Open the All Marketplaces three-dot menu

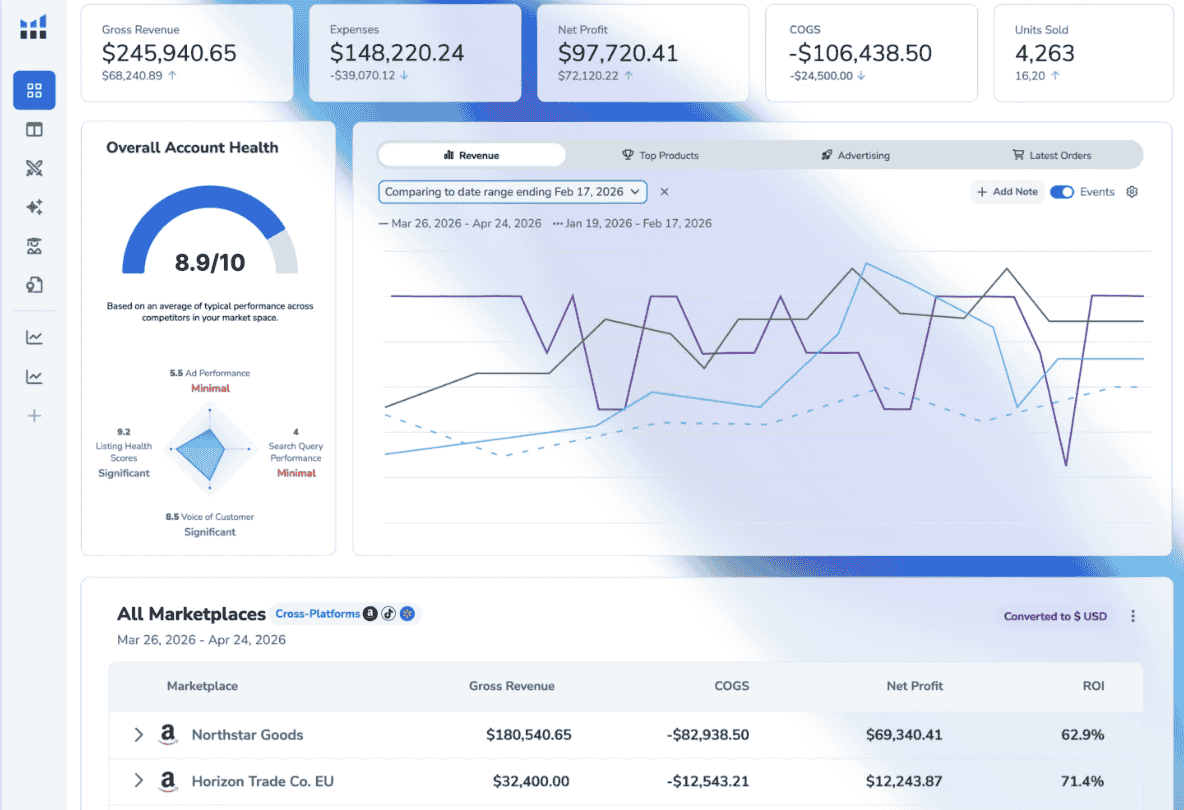pos(1133,616)
